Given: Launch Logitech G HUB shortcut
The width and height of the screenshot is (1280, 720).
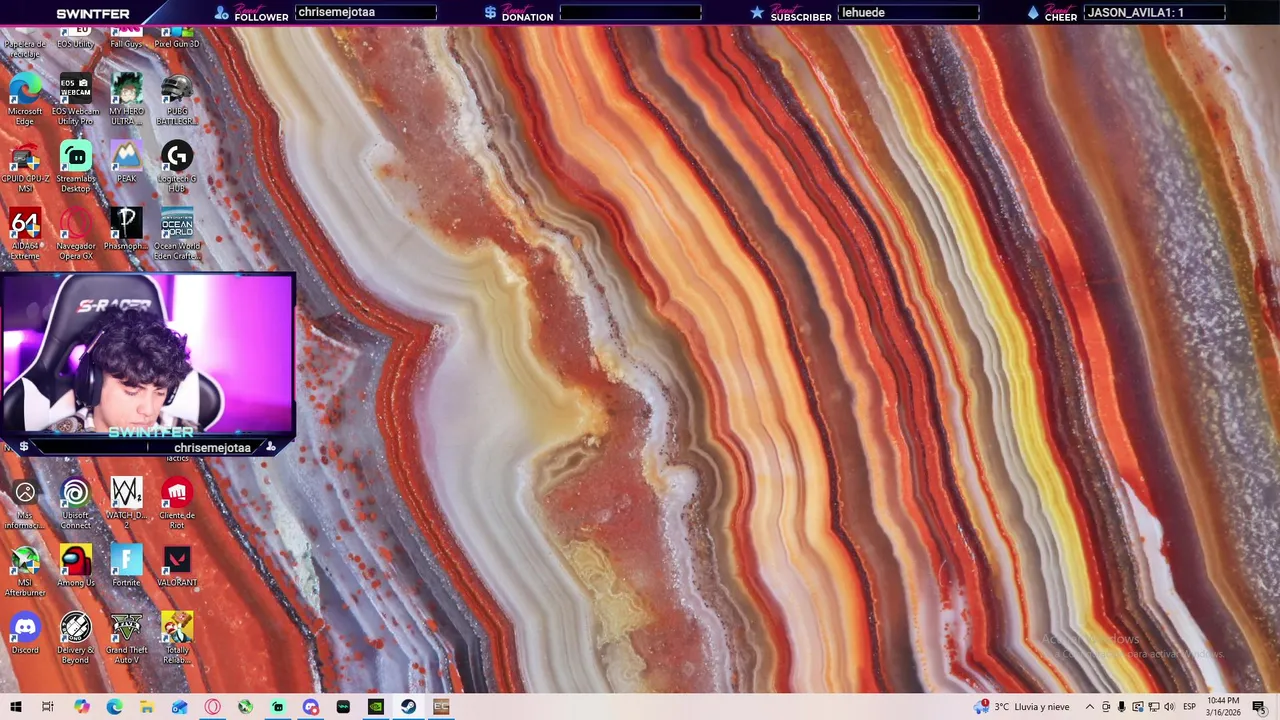Looking at the screenshot, I should click(177, 167).
